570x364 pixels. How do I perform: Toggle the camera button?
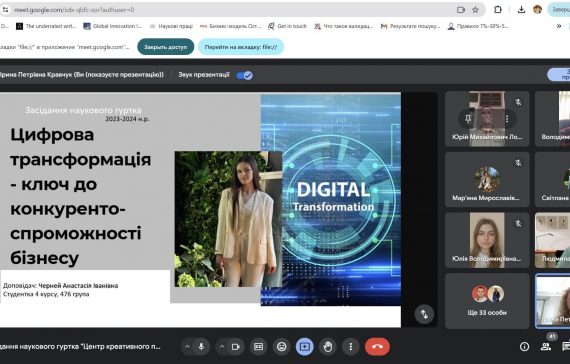tap(236, 347)
